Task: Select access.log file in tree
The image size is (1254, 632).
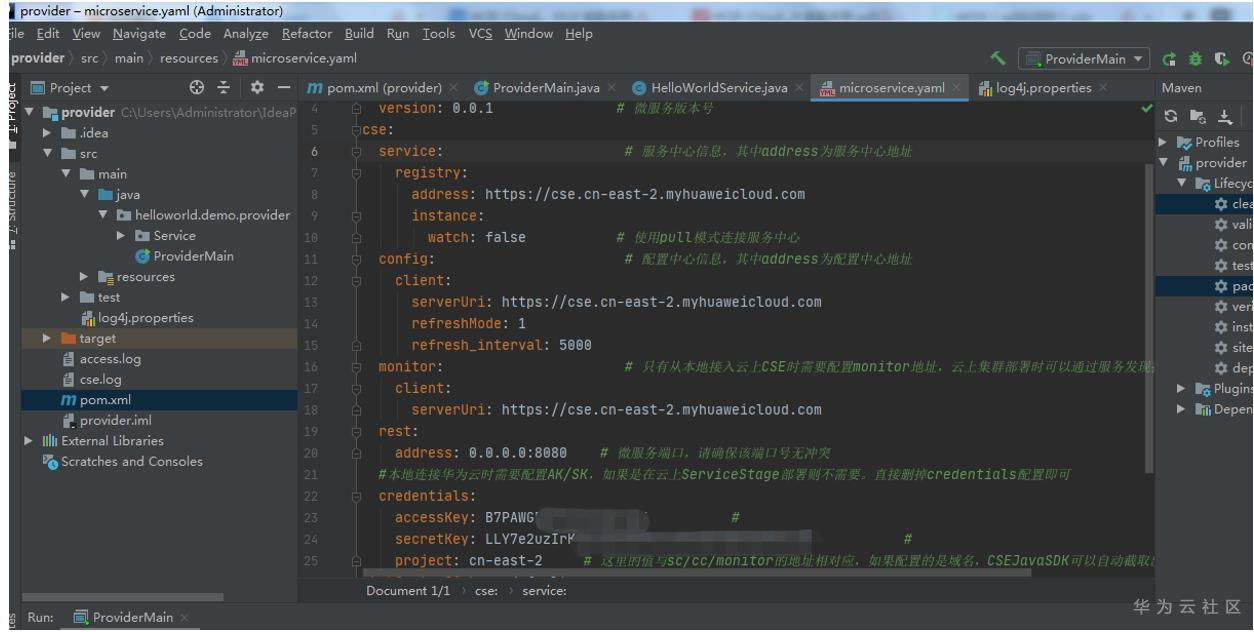Action: [x=101, y=359]
